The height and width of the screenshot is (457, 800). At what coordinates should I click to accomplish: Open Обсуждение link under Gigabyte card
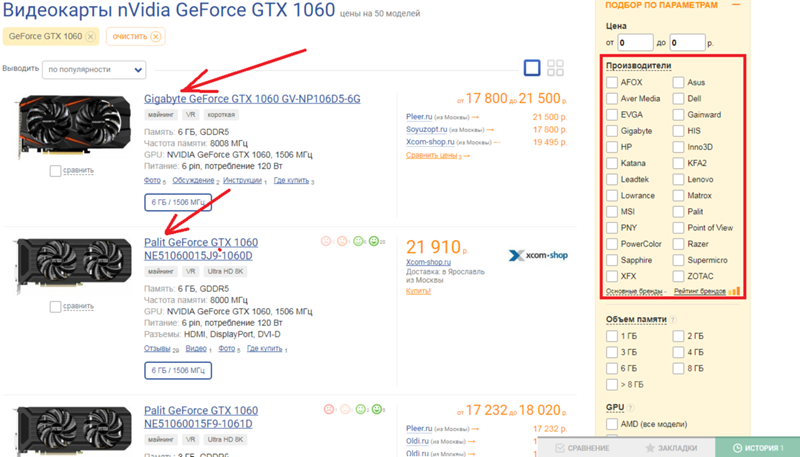[x=193, y=180]
